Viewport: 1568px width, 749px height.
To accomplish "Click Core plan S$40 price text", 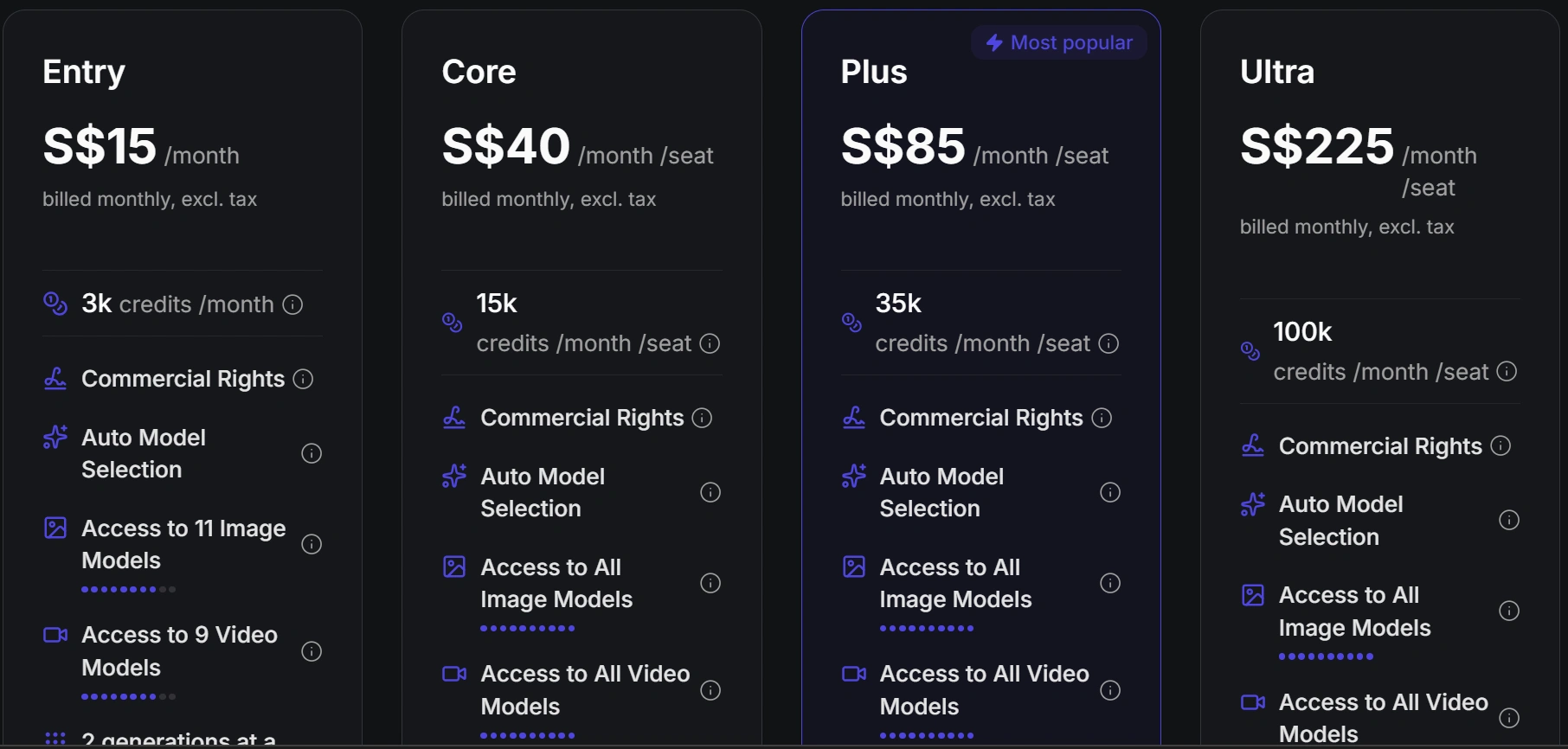I will click(505, 146).
